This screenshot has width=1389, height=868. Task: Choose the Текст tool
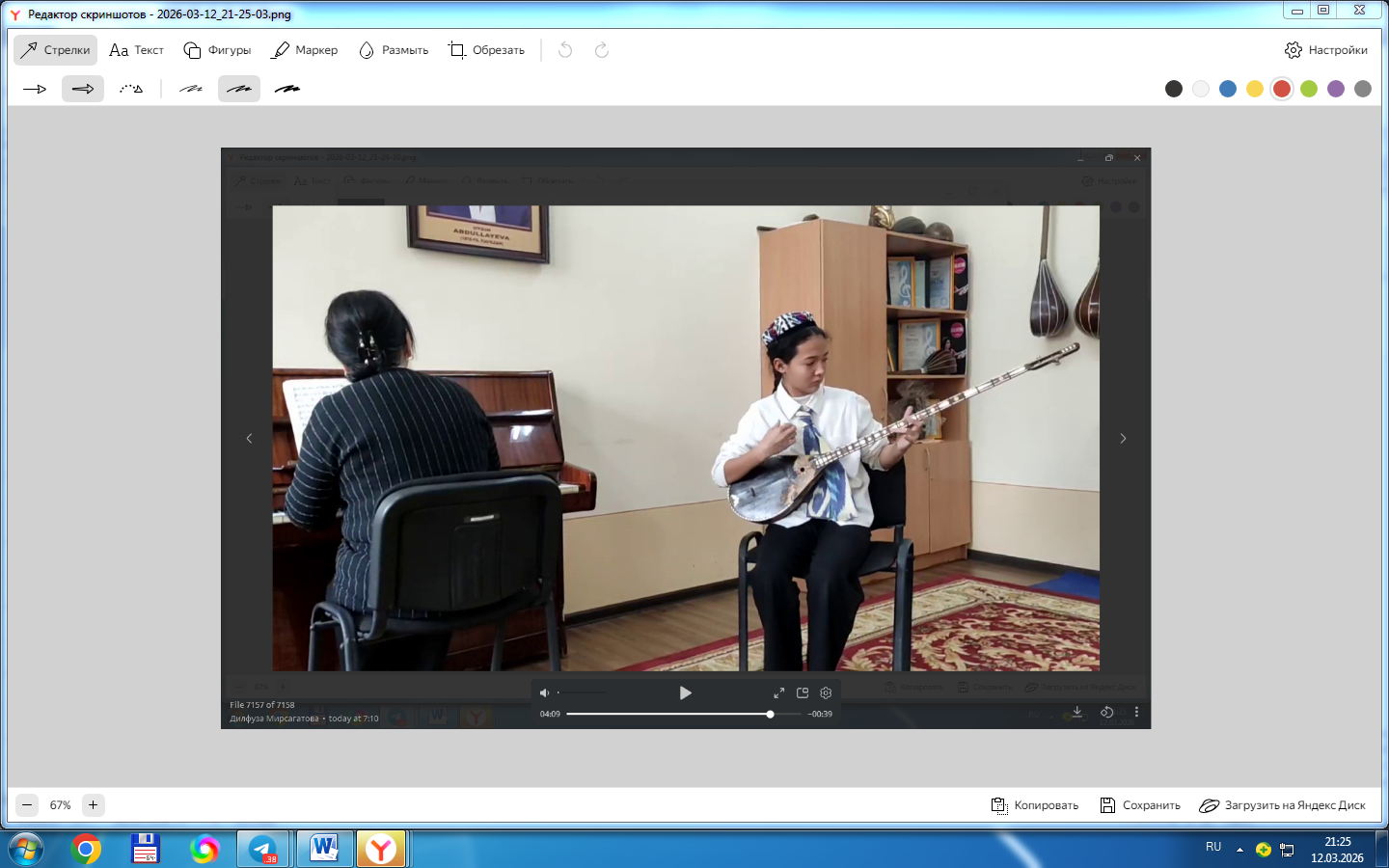(136, 50)
